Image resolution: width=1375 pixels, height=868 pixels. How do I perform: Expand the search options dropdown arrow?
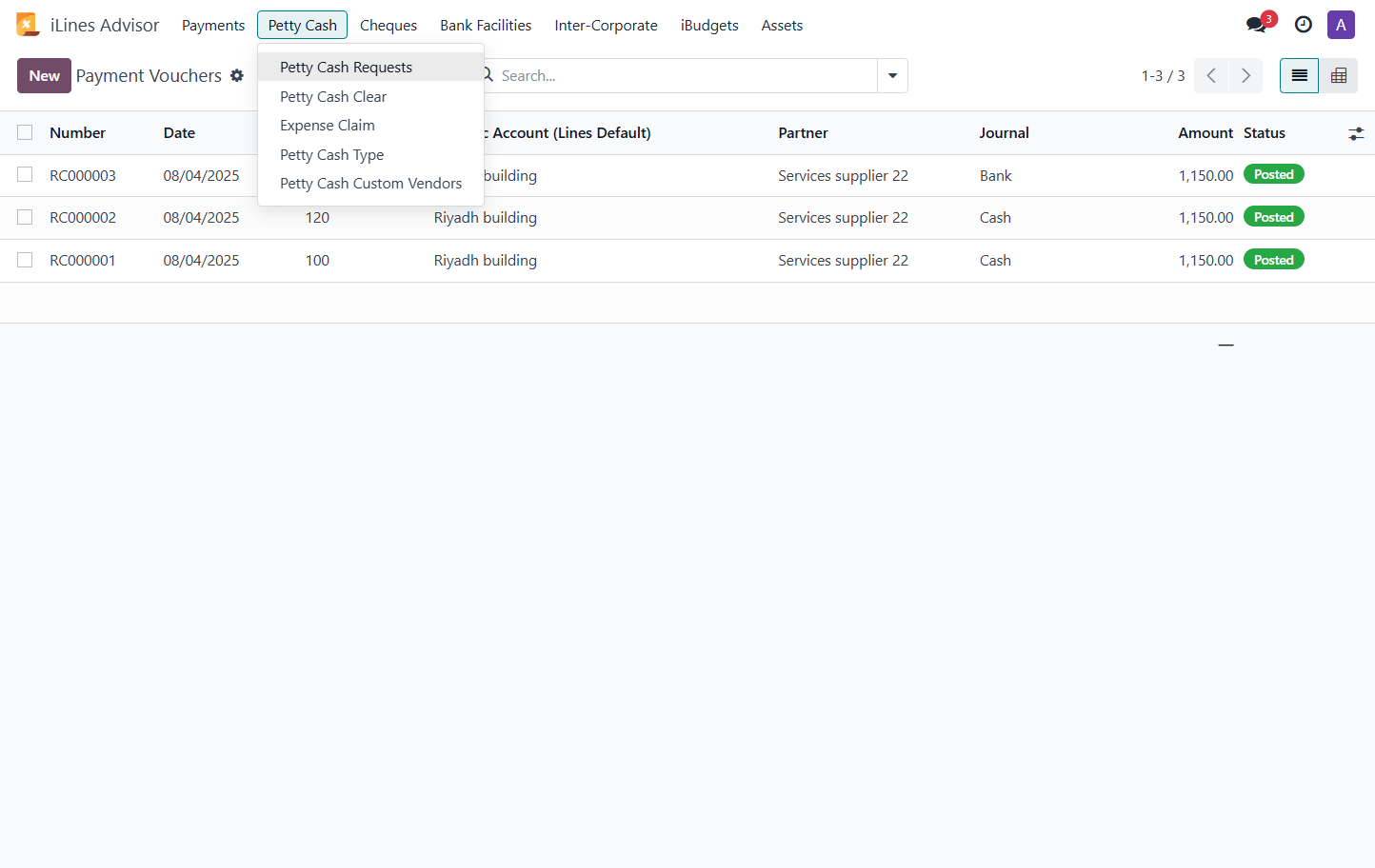click(892, 75)
